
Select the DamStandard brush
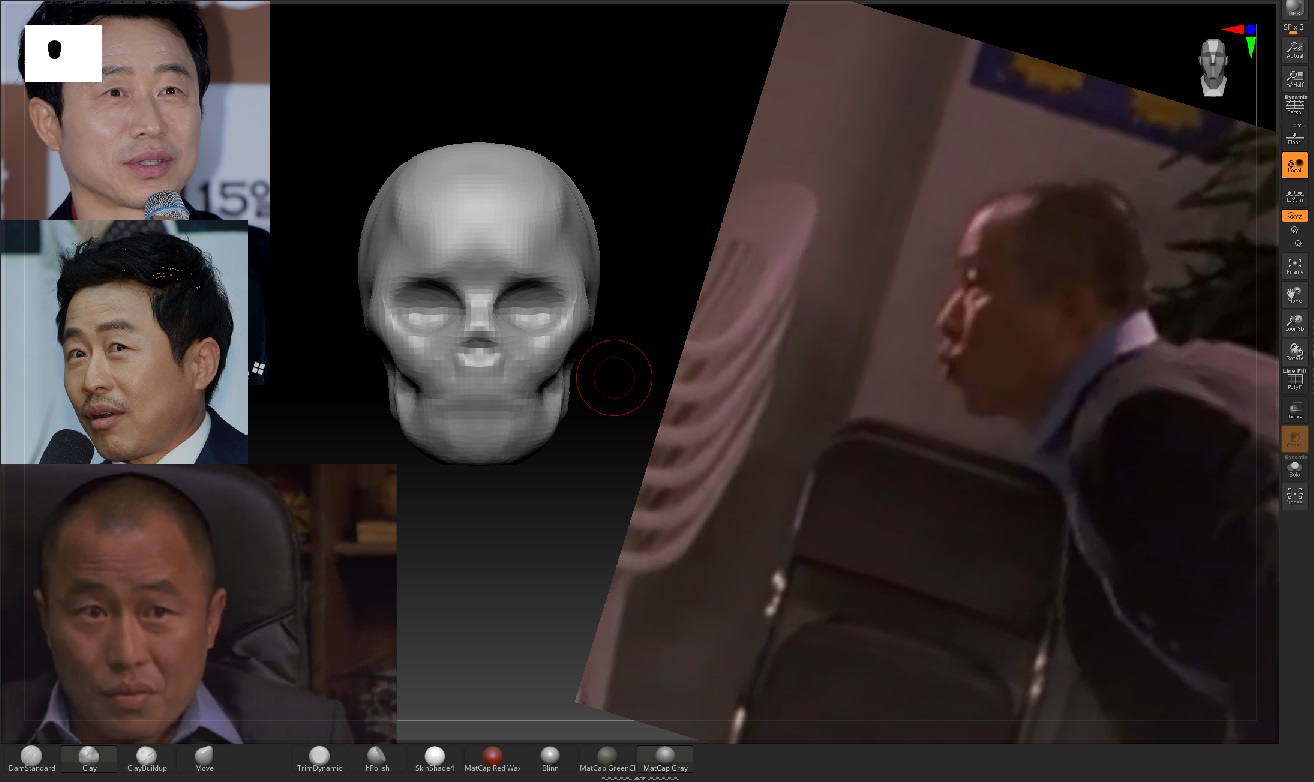coord(31,759)
